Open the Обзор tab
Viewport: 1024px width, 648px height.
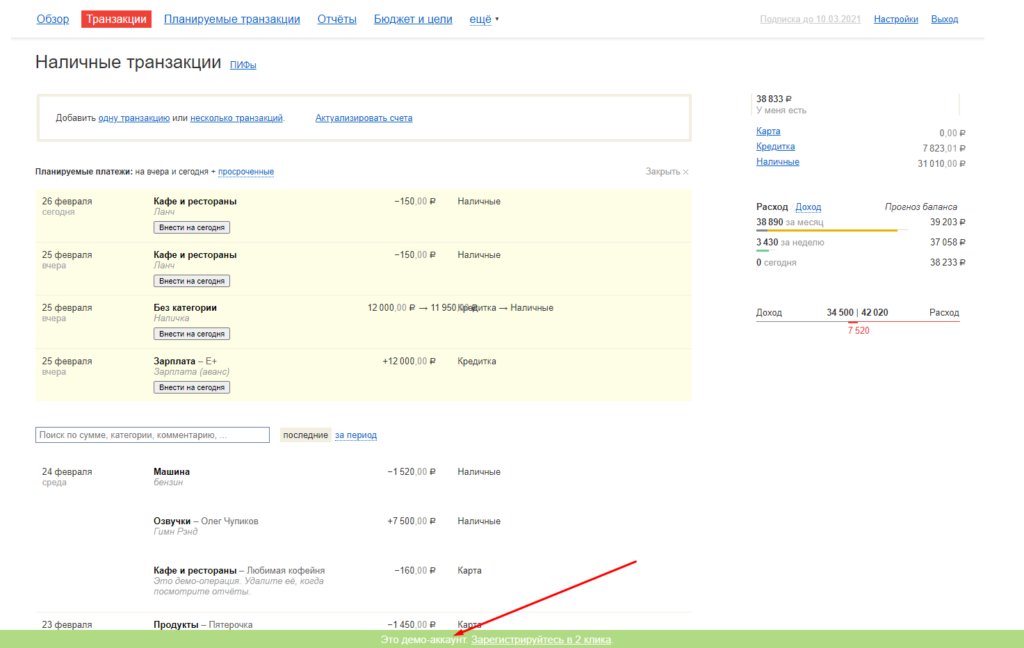53,19
